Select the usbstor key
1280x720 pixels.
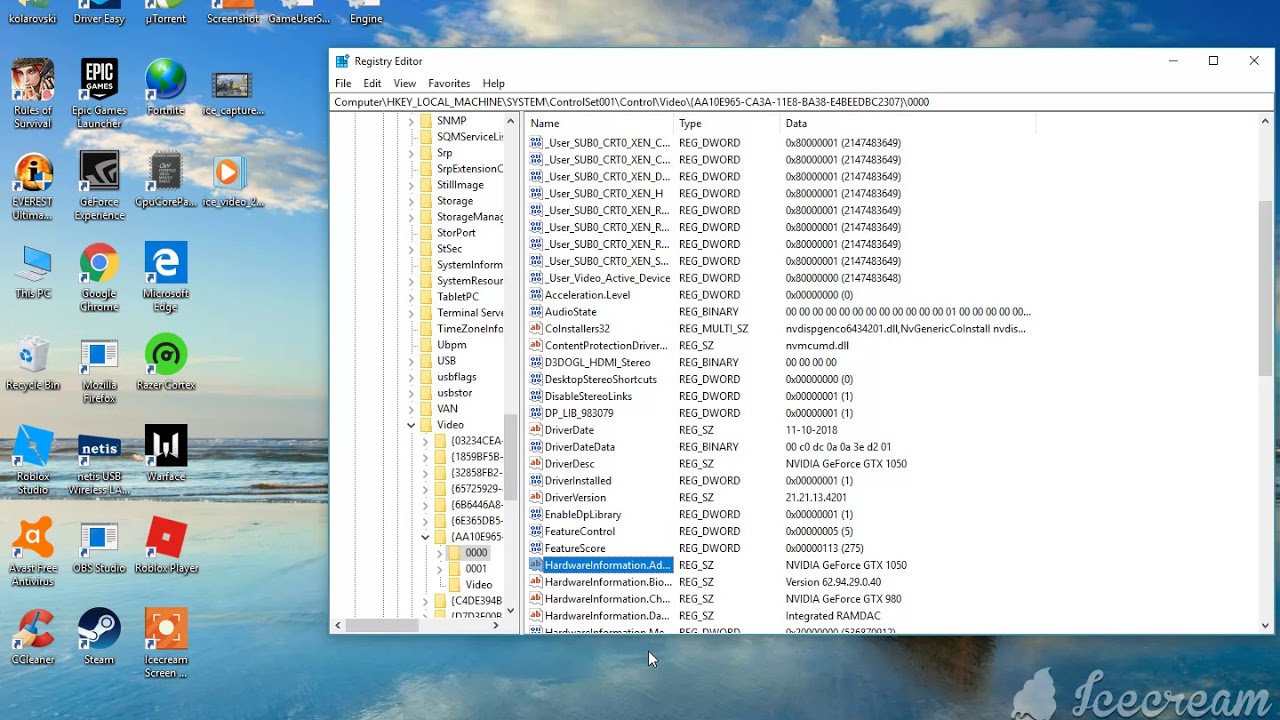pyautogui.click(x=454, y=393)
